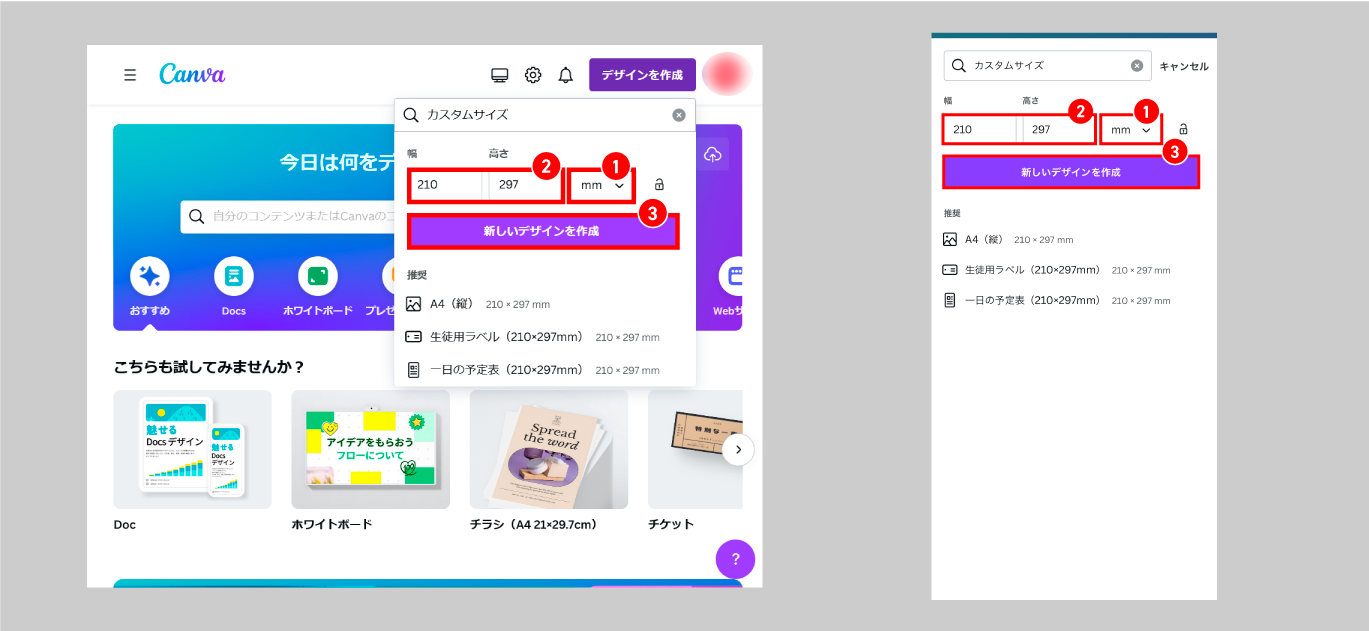
Task: Open notifications bell icon
Action: (566, 75)
